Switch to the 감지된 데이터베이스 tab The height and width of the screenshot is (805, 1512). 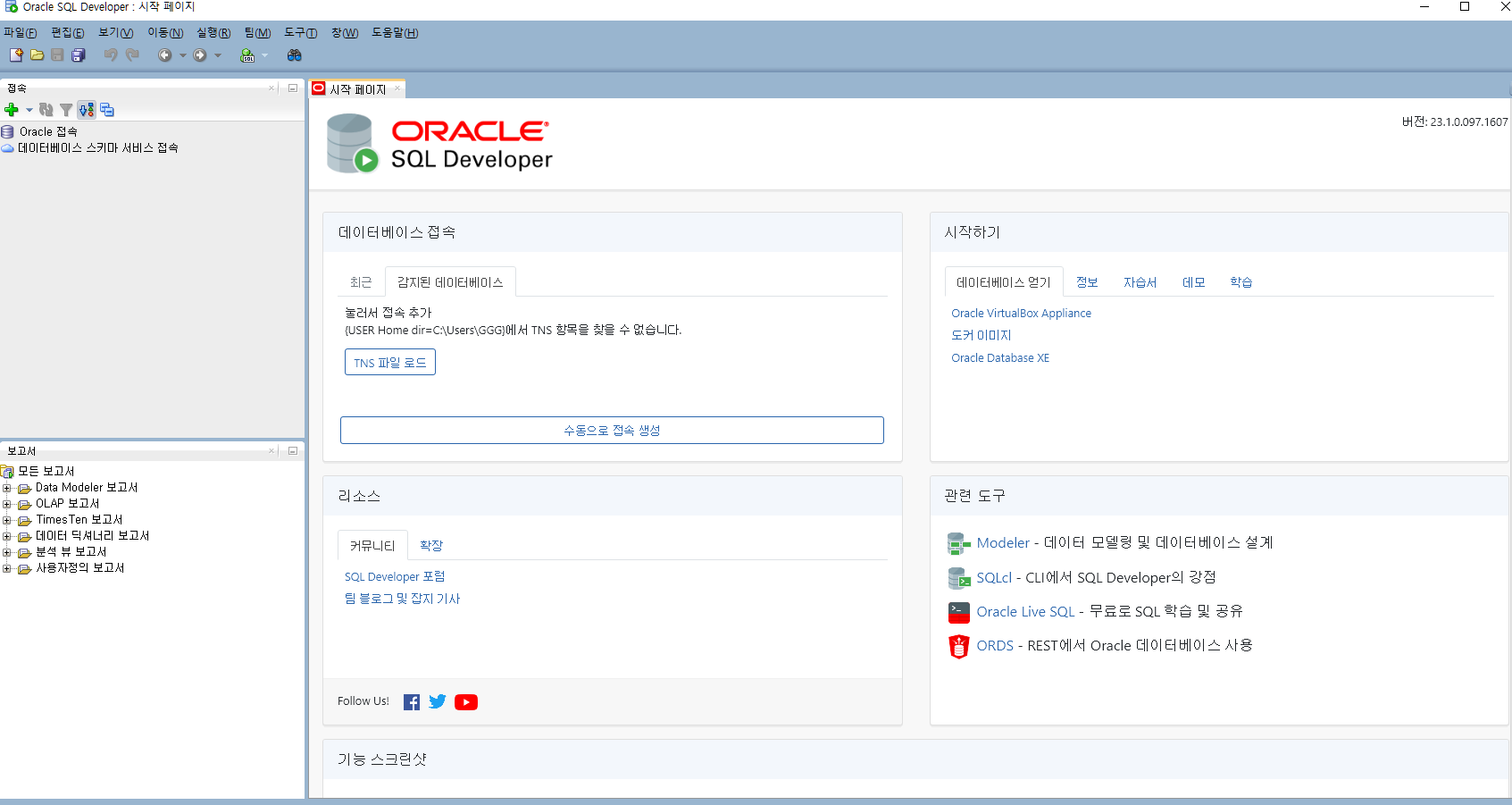[x=450, y=282]
